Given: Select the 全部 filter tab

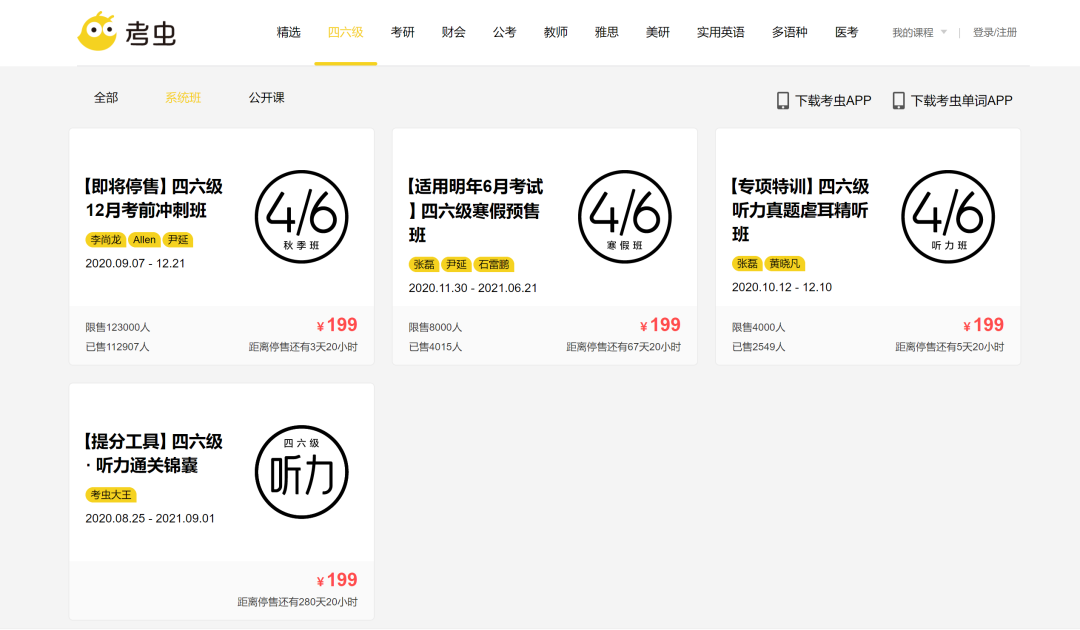Looking at the screenshot, I should [x=105, y=99].
